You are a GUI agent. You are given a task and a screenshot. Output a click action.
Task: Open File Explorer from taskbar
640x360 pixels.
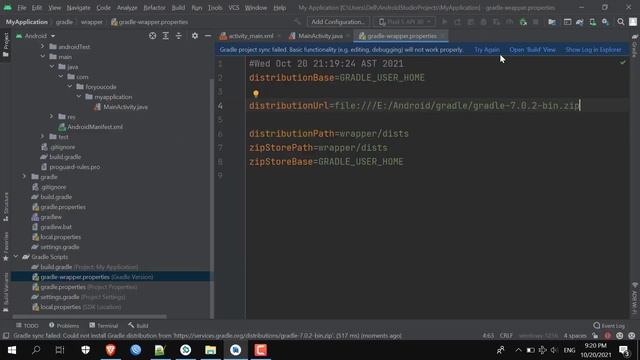(211, 350)
